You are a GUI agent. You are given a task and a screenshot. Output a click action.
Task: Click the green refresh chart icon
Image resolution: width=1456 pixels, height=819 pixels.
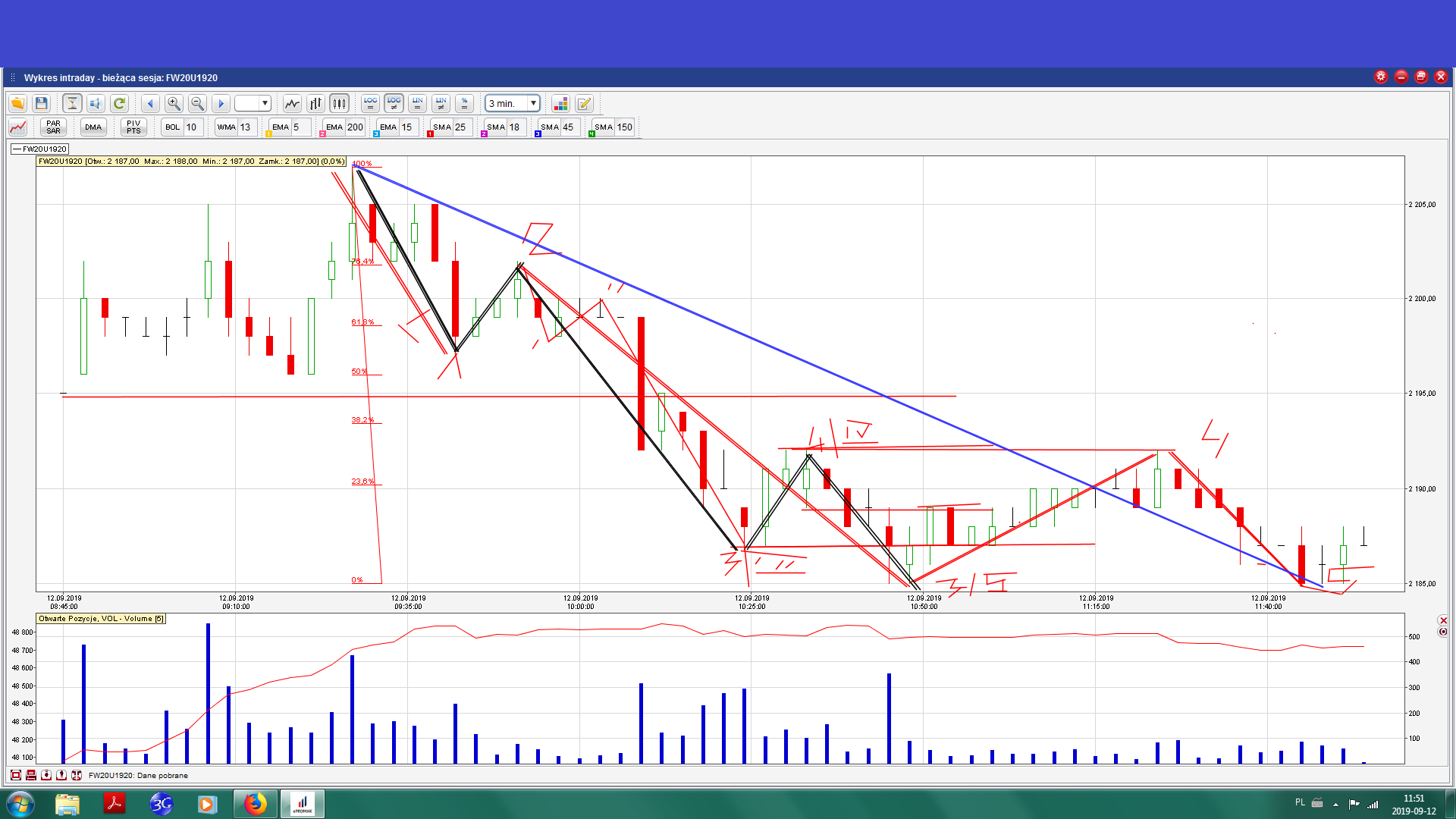click(119, 103)
